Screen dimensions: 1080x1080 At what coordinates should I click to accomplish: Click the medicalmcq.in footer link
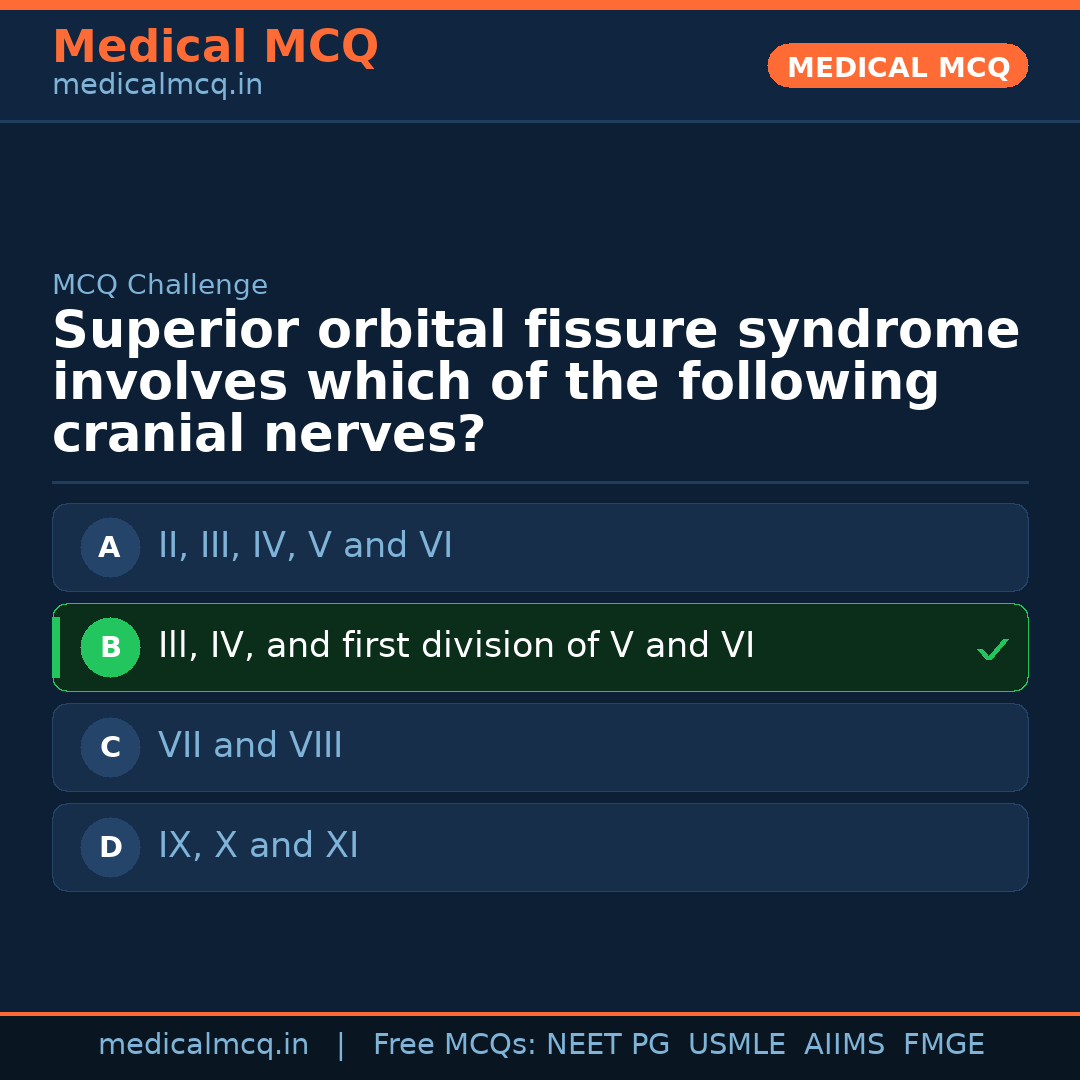click(x=204, y=1043)
